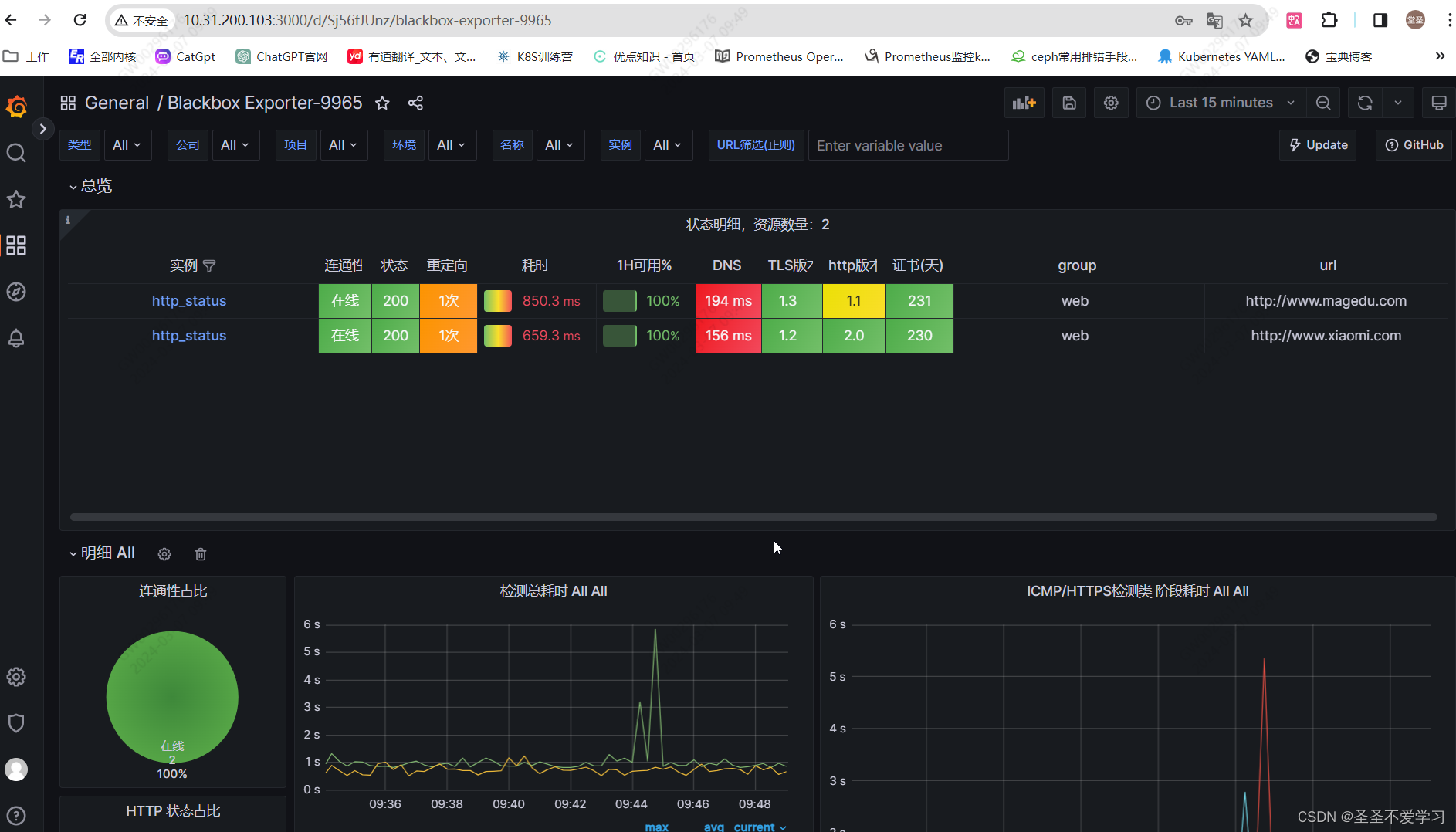Open the 类型 All variable dropdown
Viewport: 1456px width, 832px height.
(127, 145)
